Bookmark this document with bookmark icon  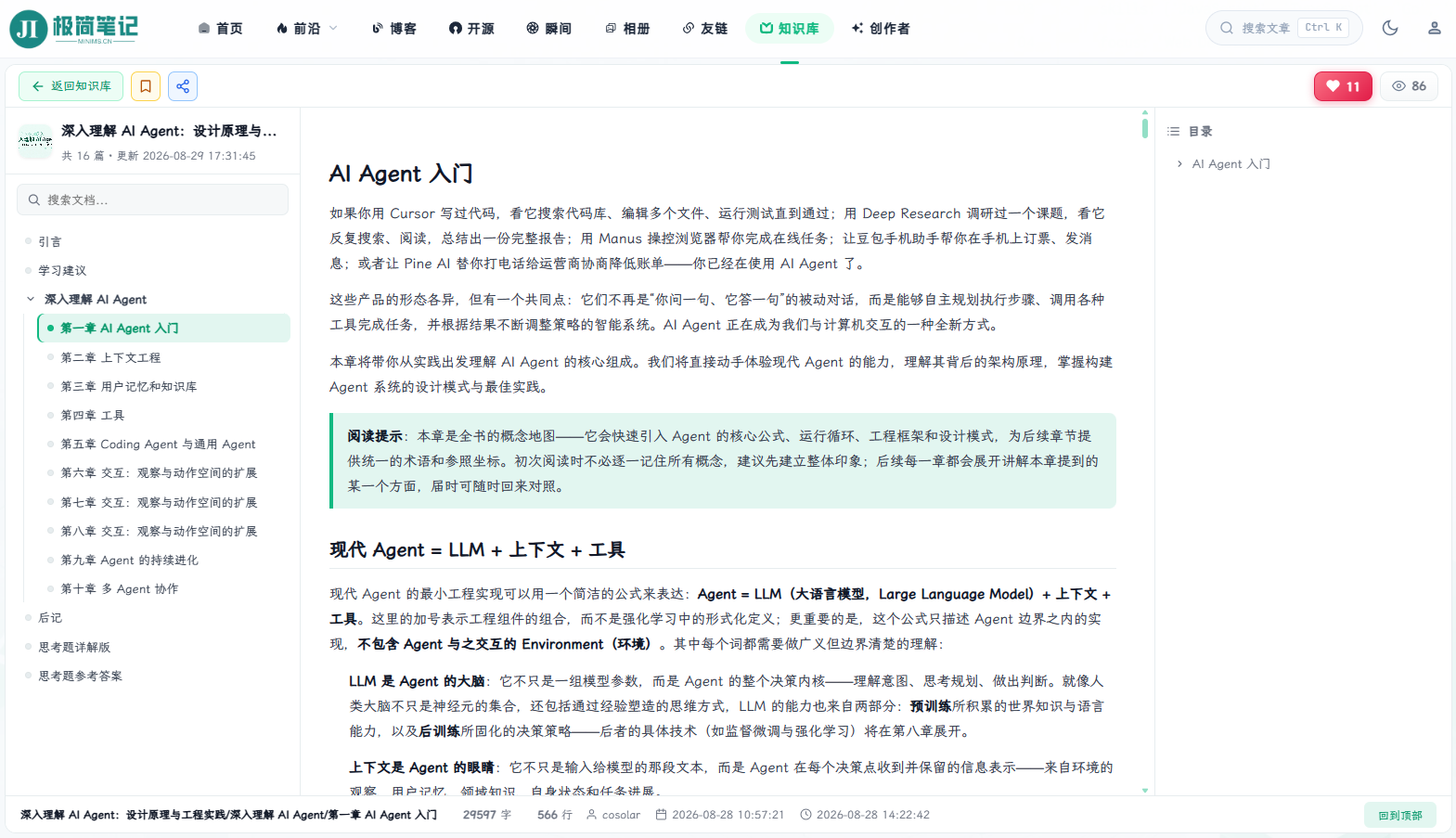(146, 86)
